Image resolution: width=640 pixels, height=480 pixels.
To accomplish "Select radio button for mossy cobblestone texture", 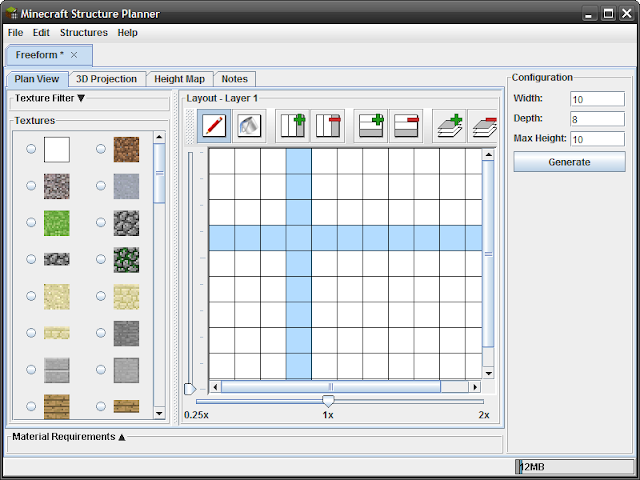I will (101, 259).
